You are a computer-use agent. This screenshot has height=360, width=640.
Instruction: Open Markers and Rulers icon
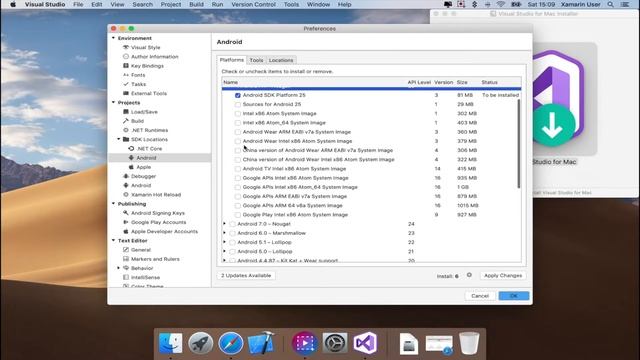click(126, 259)
